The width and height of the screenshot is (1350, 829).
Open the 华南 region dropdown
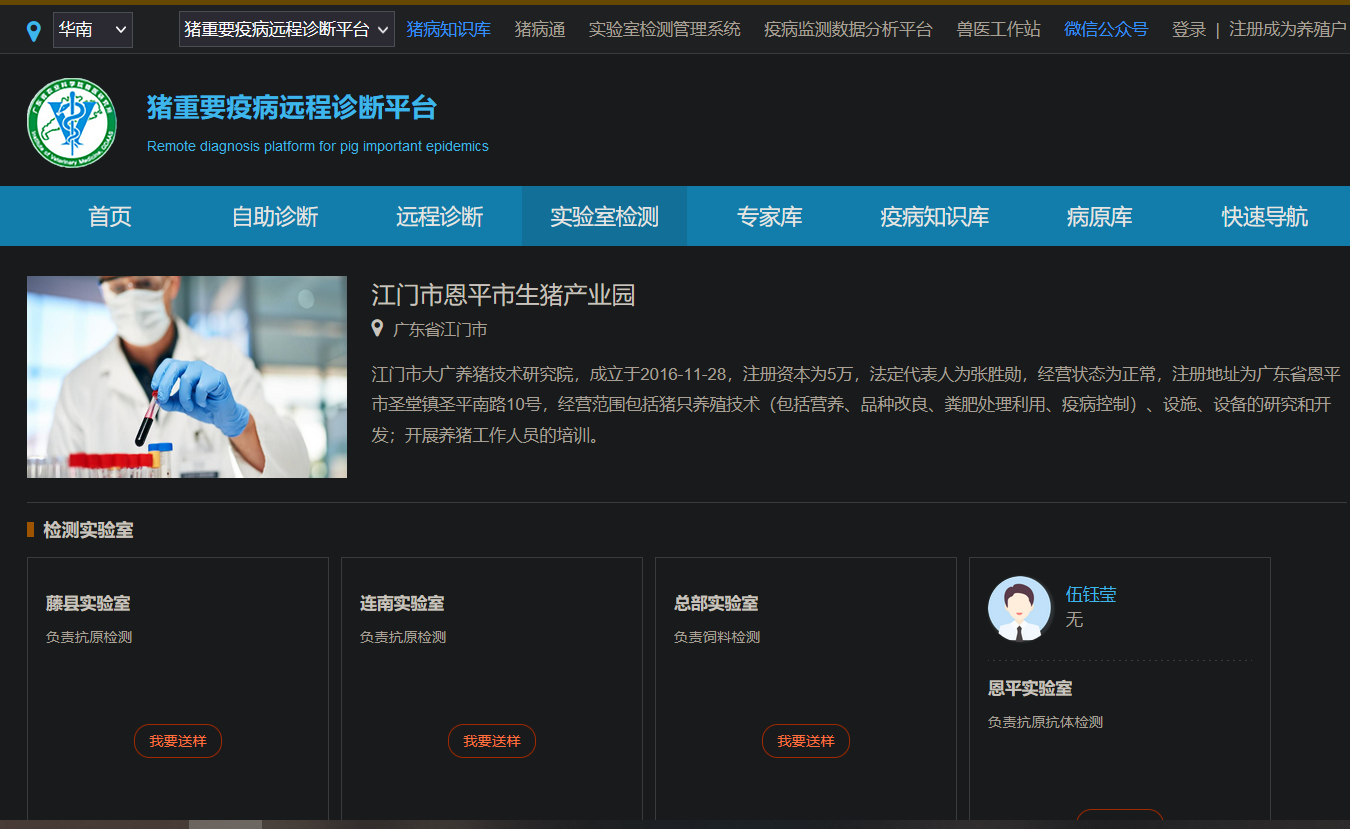coord(92,30)
